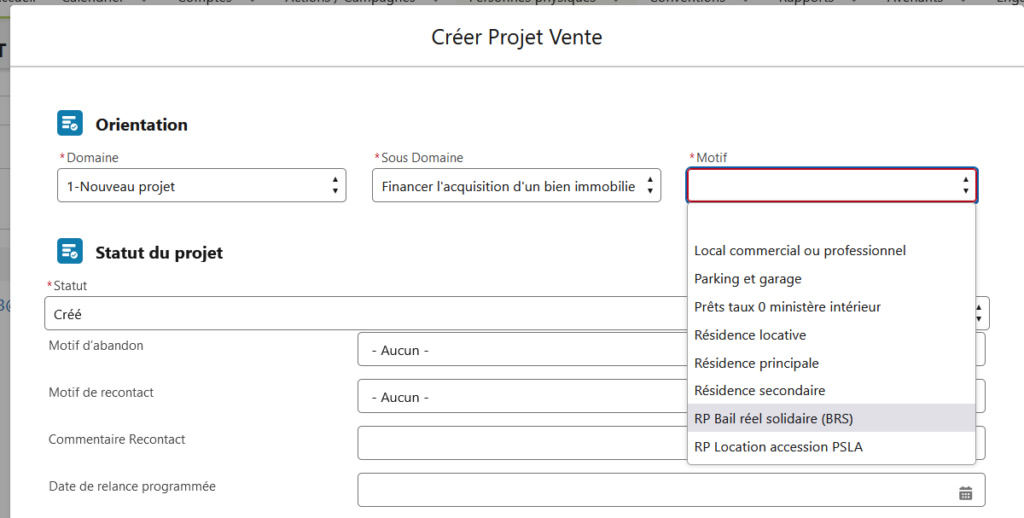Click the Statut du projet section icon
This screenshot has height=518, width=1024.
(69, 251)
